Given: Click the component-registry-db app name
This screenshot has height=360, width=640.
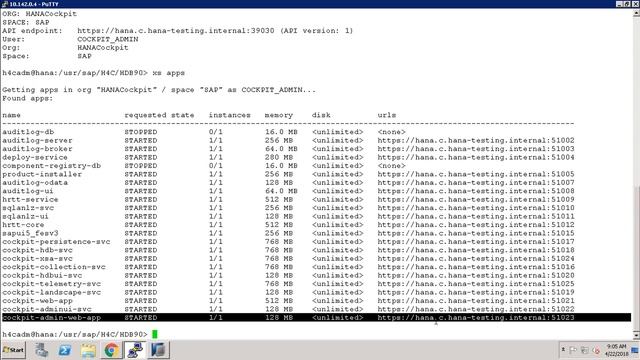Looking at the screenshot, I should [x=51, y=166].
